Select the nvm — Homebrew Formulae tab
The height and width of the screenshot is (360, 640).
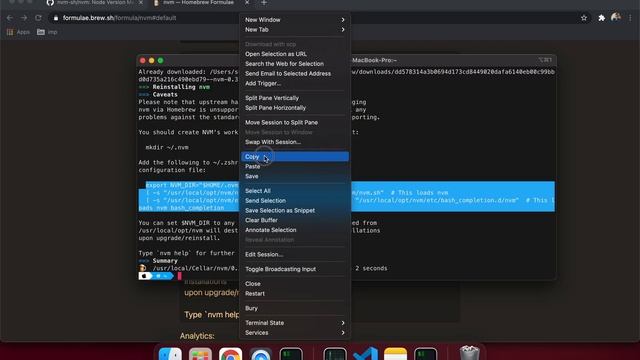click(199, 3)
